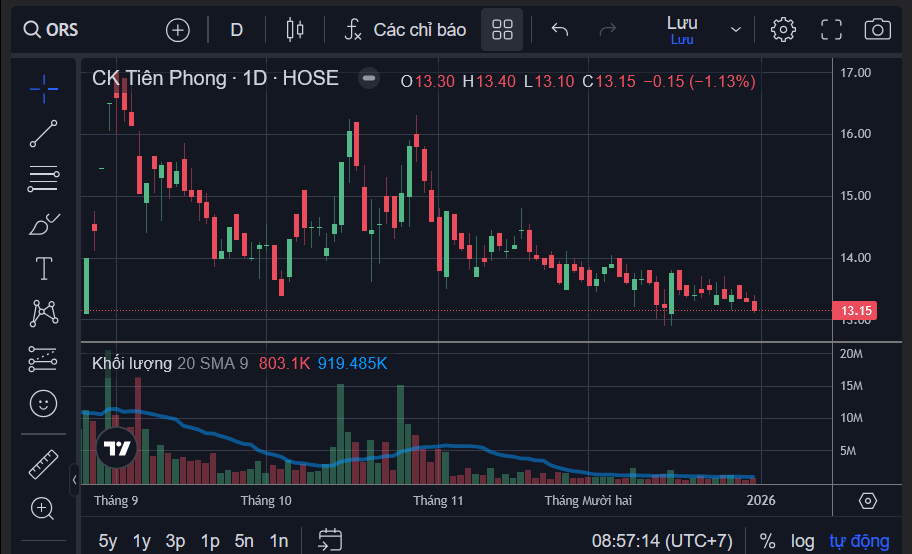Activate the zoom in tool
This screenshot has width=912, height=554.
[42, 509]
